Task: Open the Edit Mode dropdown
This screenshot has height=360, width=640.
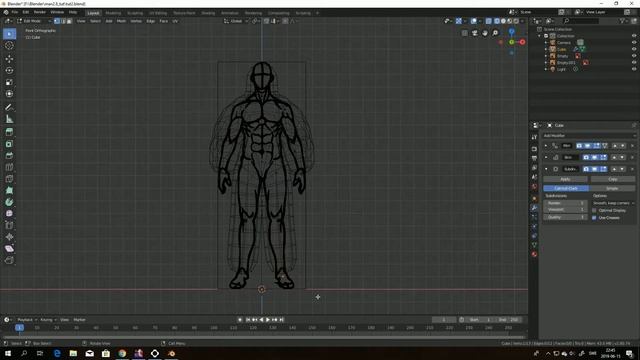Action: (34, 21)
